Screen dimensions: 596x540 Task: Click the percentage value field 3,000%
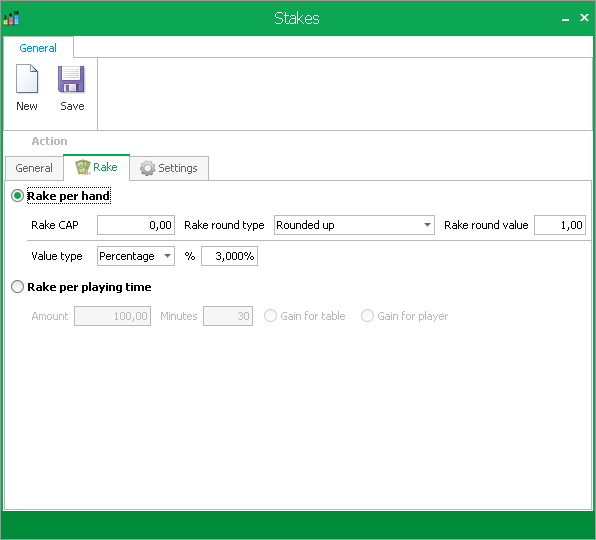230,256
